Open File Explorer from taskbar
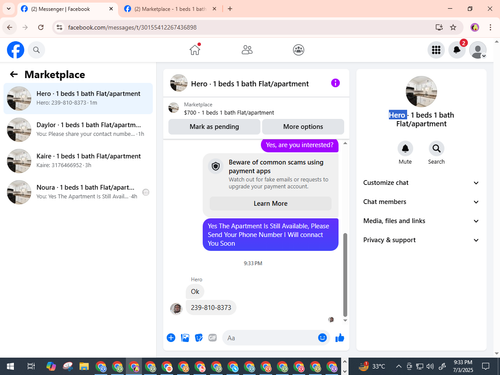 [x=84, y=367]
